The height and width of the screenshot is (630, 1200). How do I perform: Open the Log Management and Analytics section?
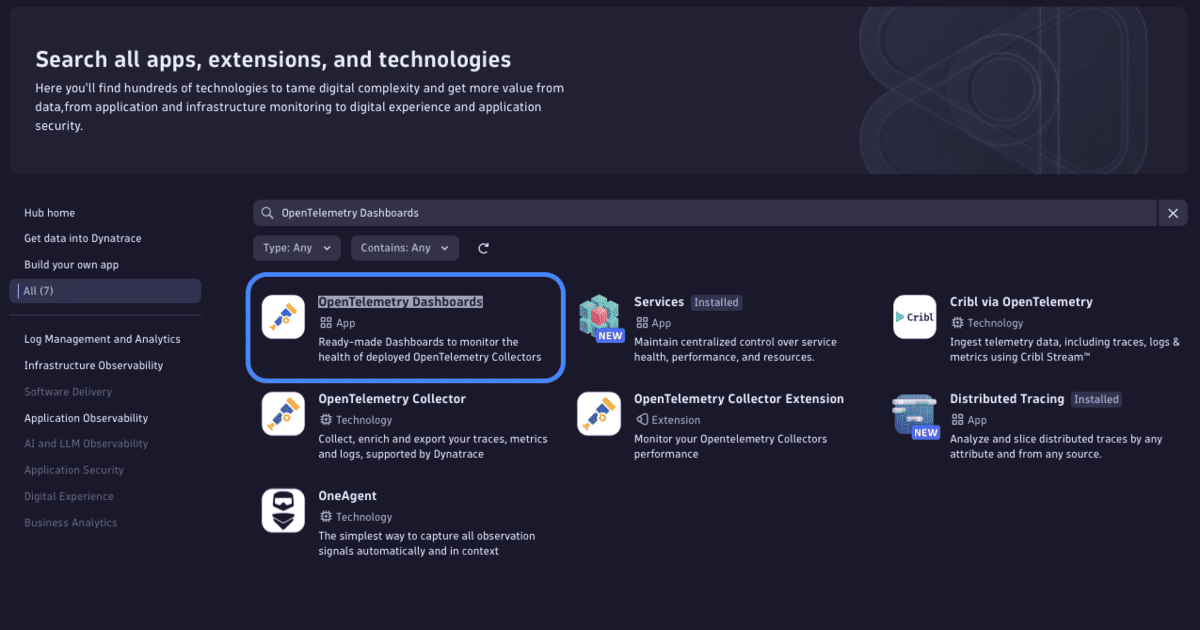click(102, 339)
